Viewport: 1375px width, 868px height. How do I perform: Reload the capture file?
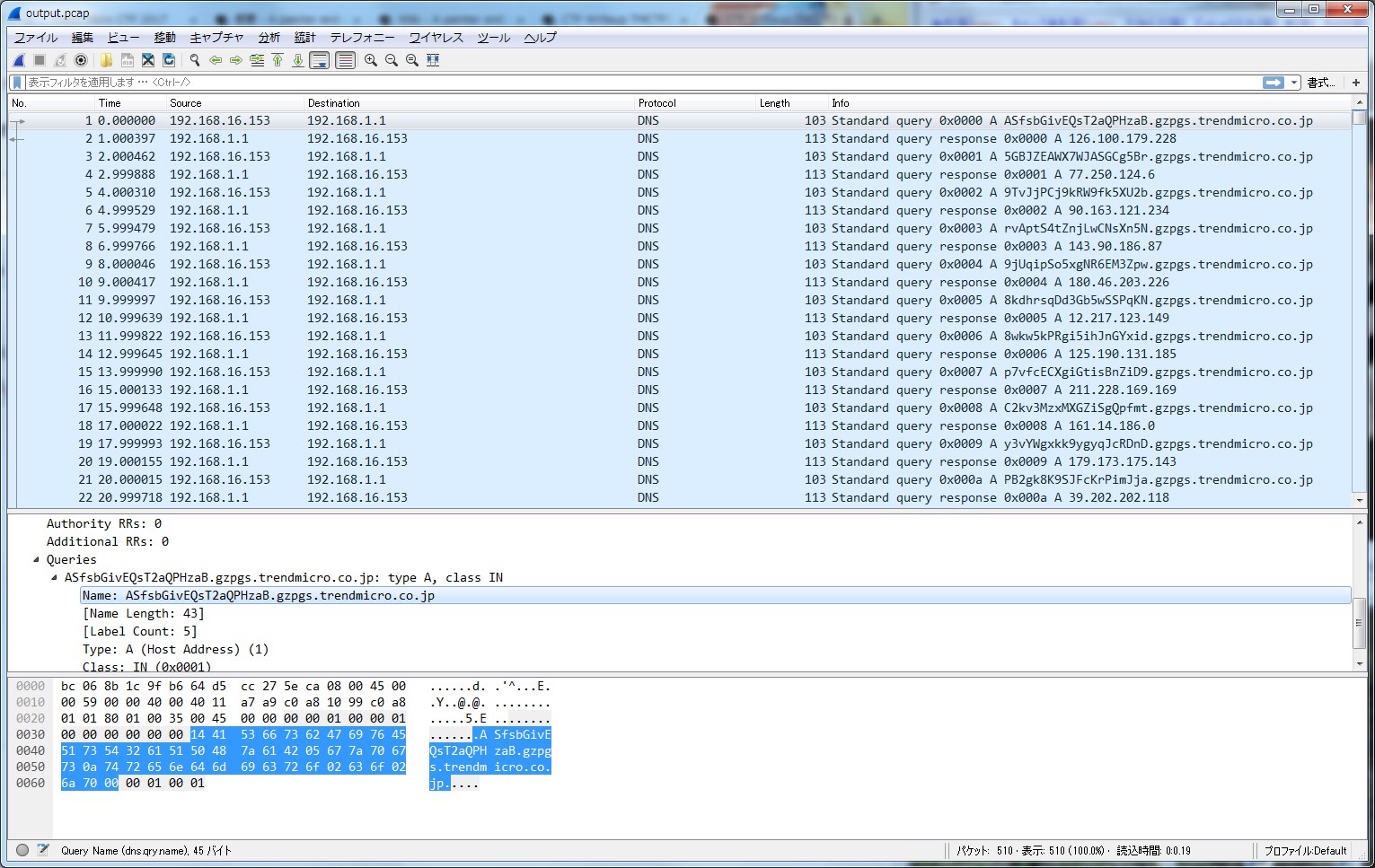click(169, 60)
